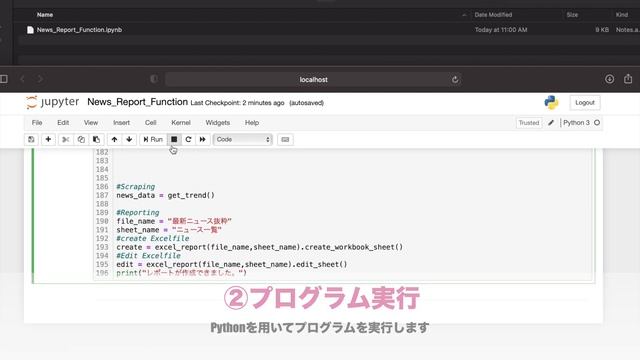This screenshot has width=640, height=360.
Task: Sort by Kind column in Finder
Action: click(x=622, y=15)
